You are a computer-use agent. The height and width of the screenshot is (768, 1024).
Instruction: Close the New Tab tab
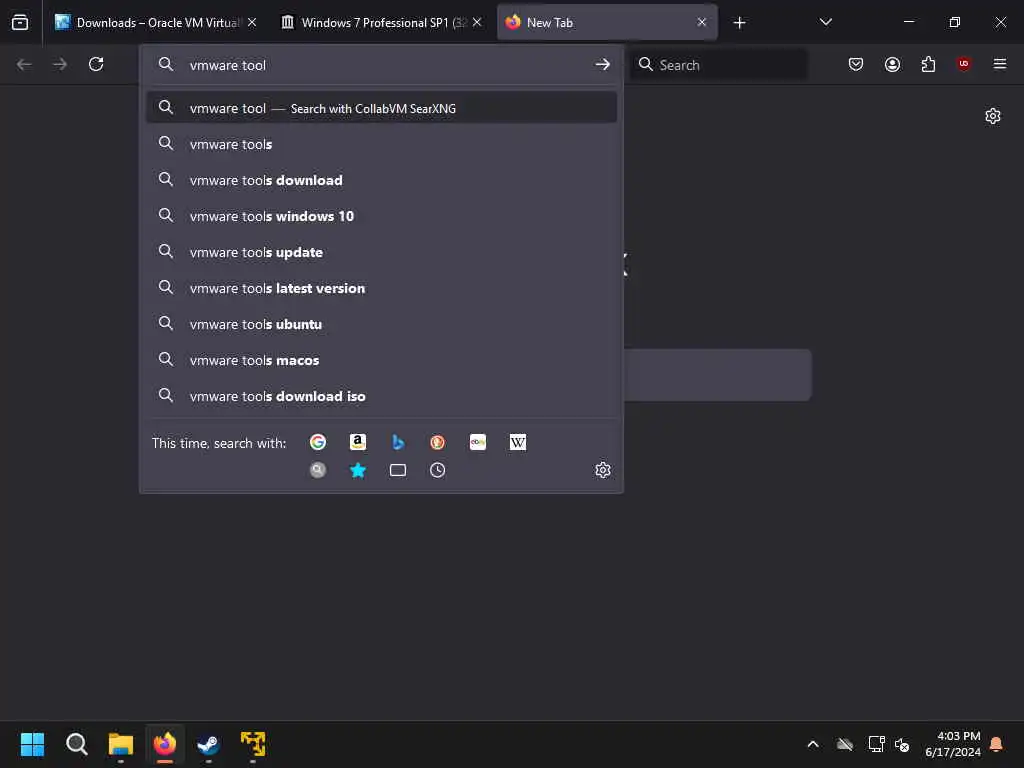tap(701, 22)
